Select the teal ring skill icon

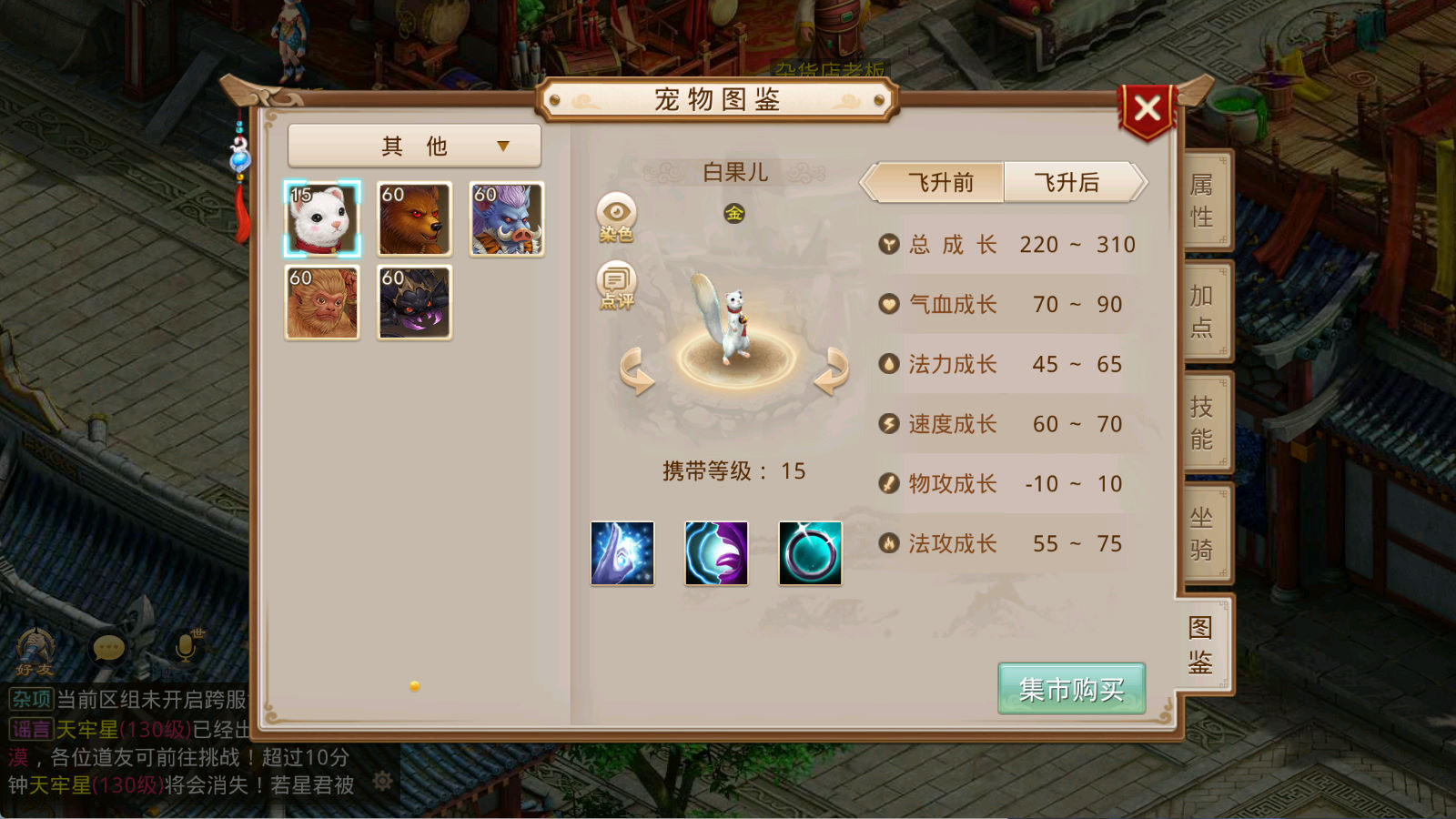tap(810, 553)
